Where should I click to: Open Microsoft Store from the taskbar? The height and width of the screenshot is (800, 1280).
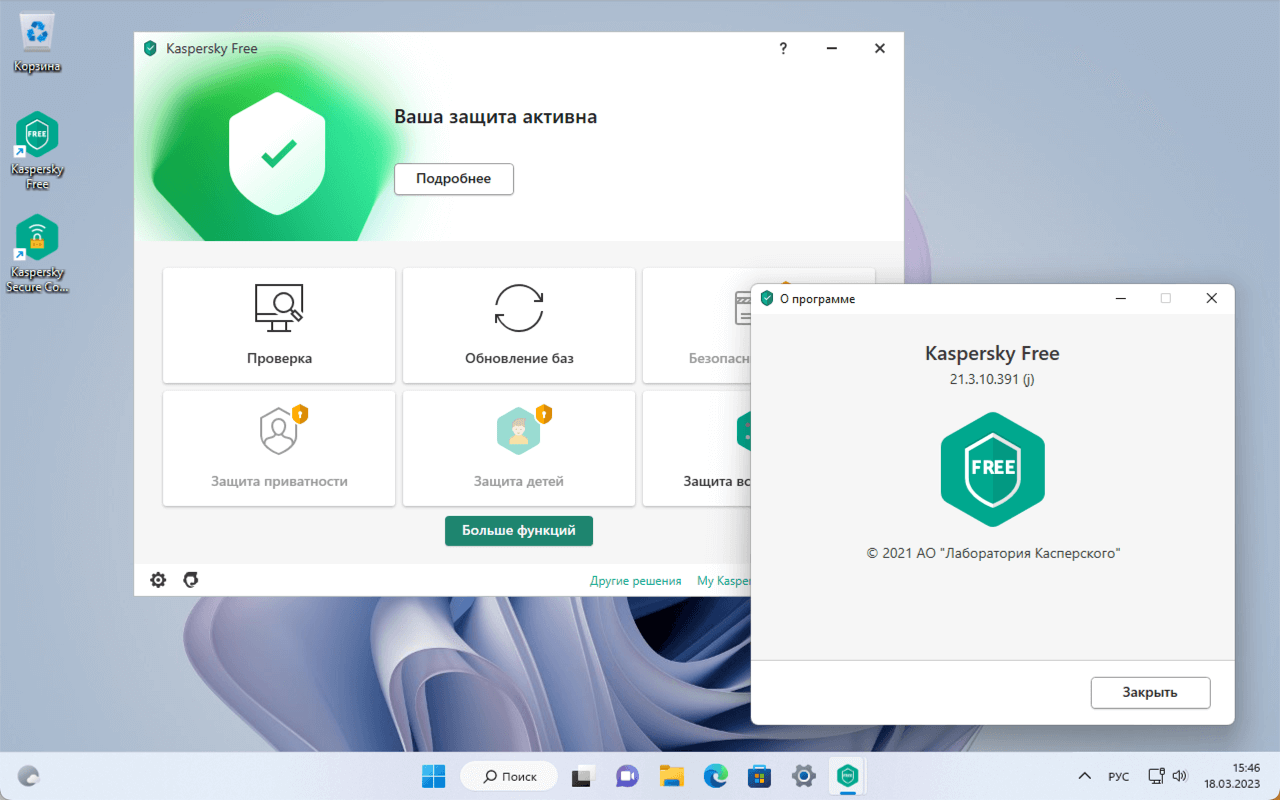759,776
